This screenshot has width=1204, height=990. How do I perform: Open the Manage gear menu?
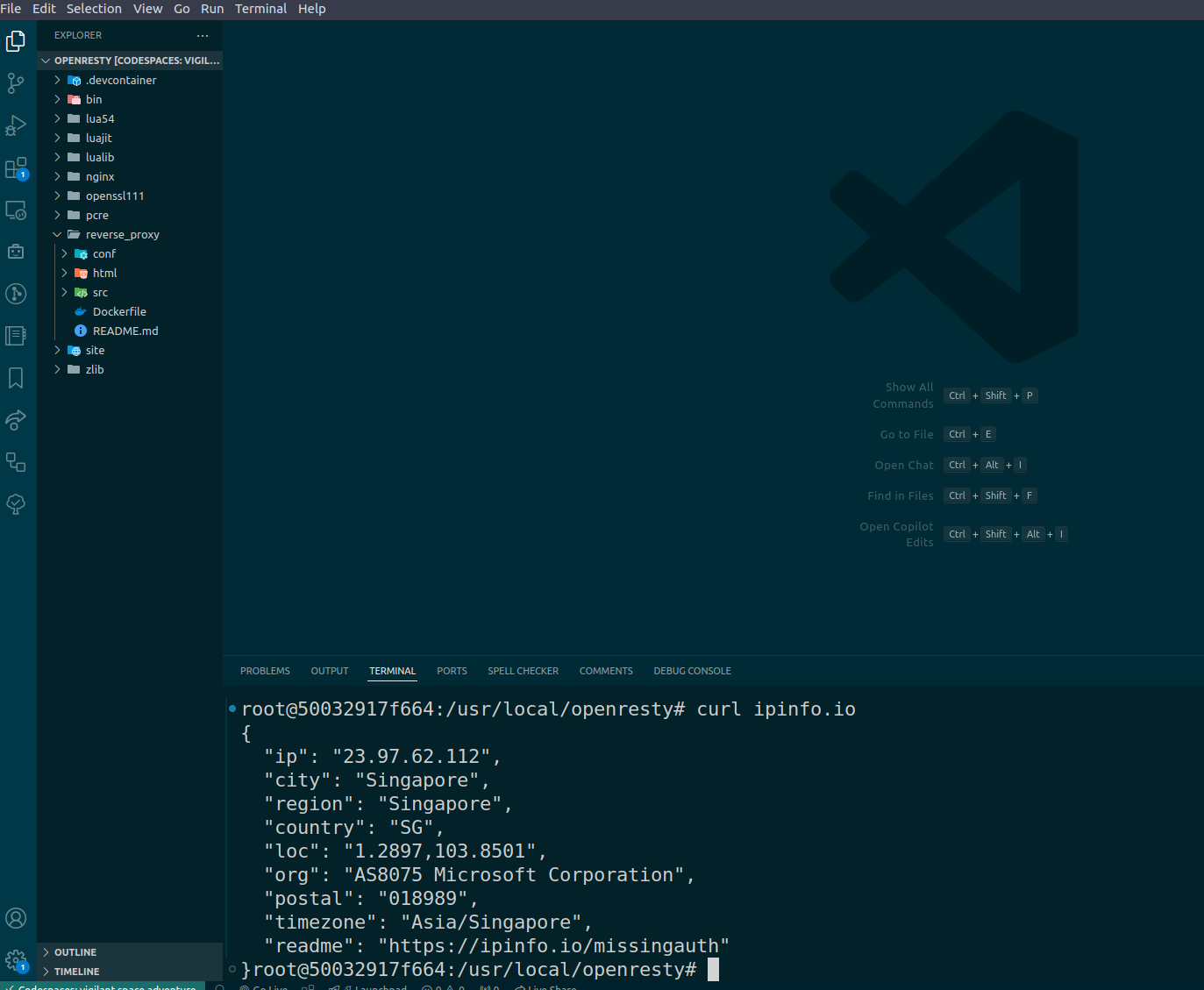point(16,960)
